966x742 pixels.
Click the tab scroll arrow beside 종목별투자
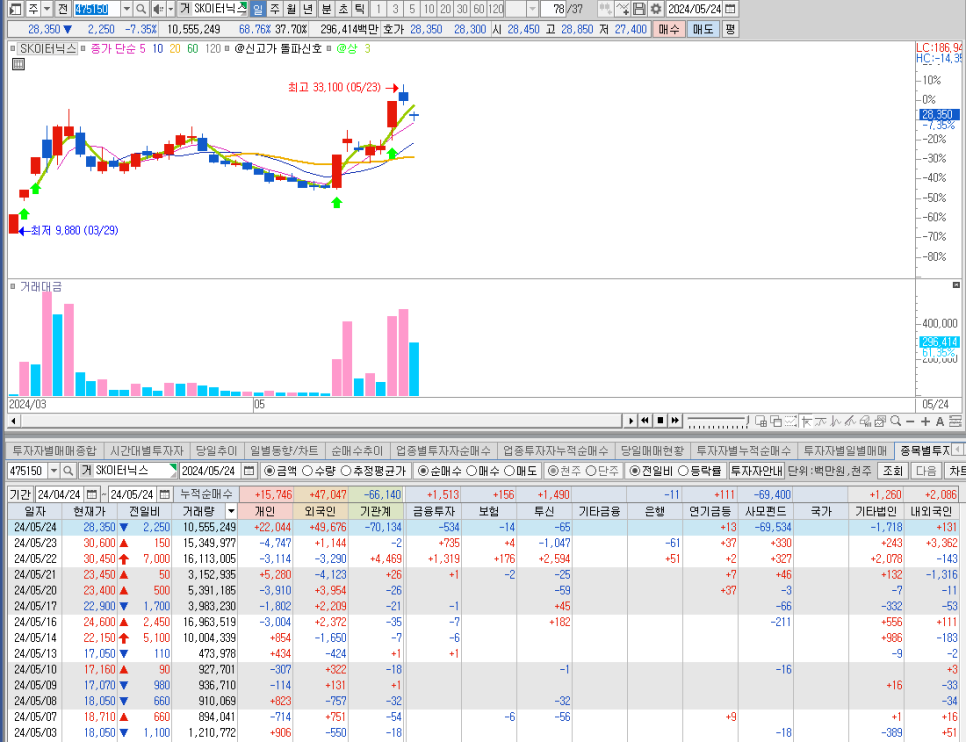(957, 450)
